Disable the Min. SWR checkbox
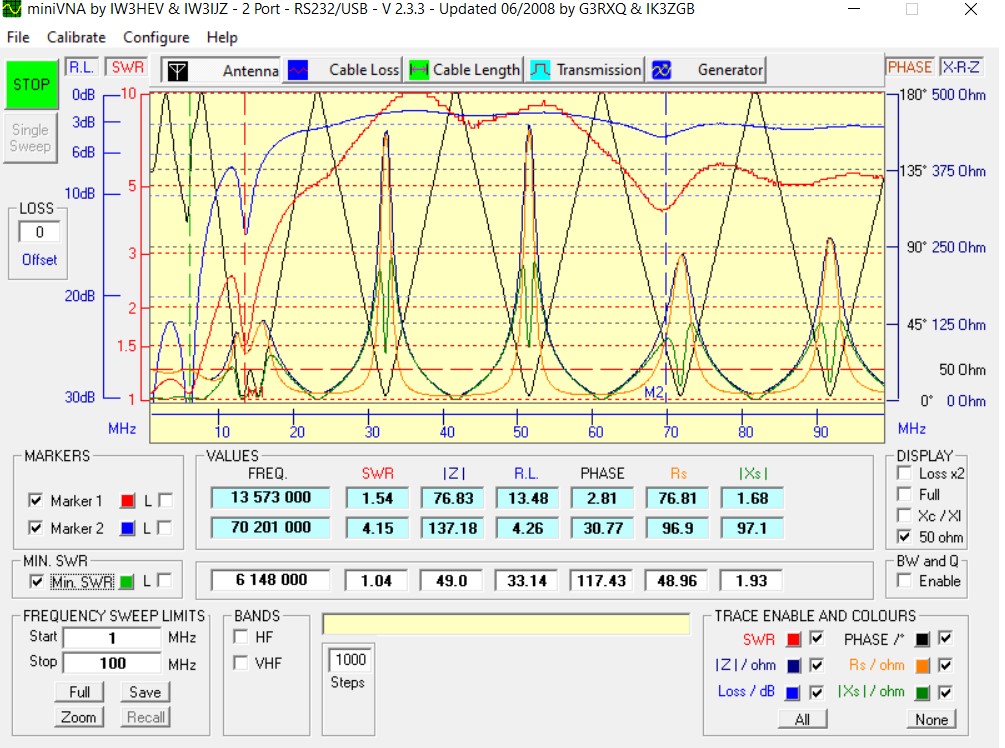The width and height of the screenshot is (1005, 748). point(36,581)
